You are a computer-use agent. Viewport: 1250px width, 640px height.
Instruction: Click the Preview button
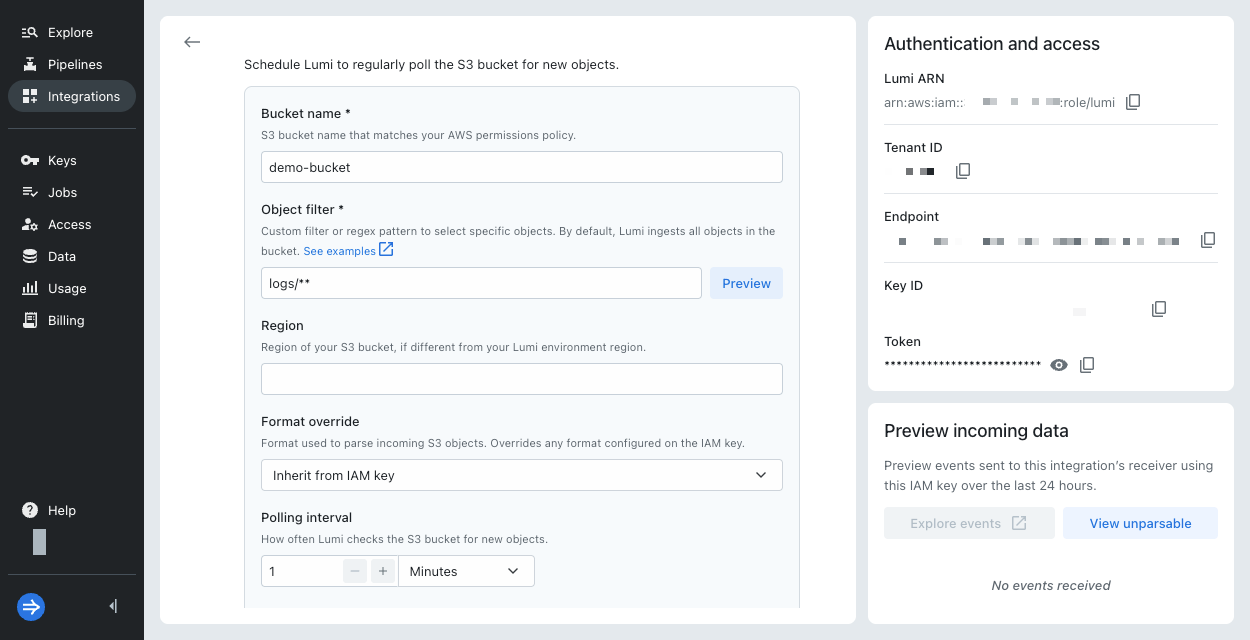(x=746, y=283)
